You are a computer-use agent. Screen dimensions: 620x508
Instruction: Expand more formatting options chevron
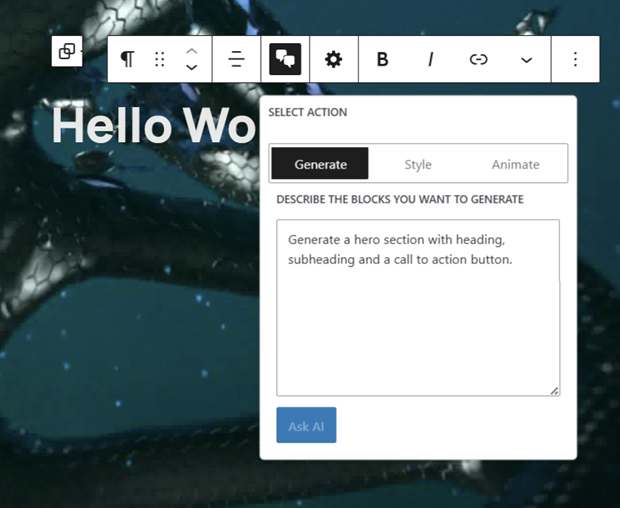(526, 60)
